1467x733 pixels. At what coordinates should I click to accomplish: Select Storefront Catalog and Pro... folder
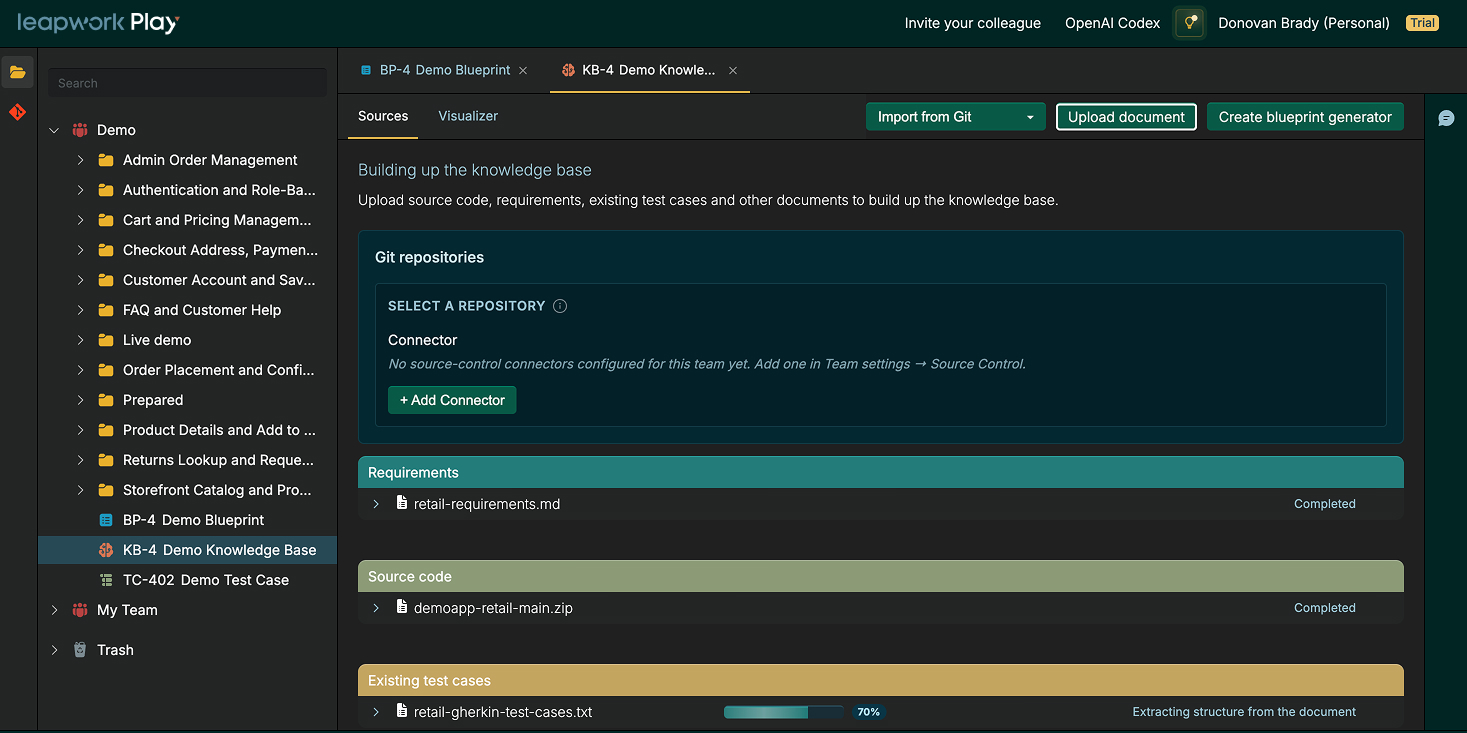coord(187,490)
